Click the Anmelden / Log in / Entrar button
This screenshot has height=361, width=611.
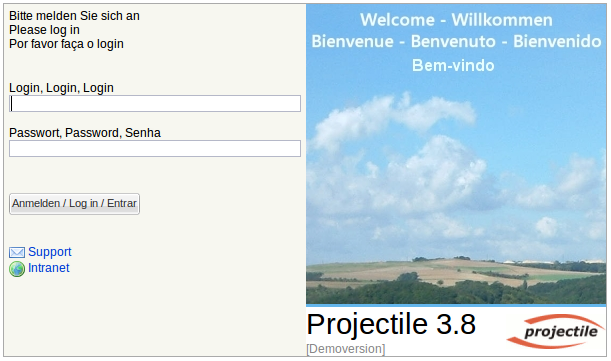pos(74,204)
